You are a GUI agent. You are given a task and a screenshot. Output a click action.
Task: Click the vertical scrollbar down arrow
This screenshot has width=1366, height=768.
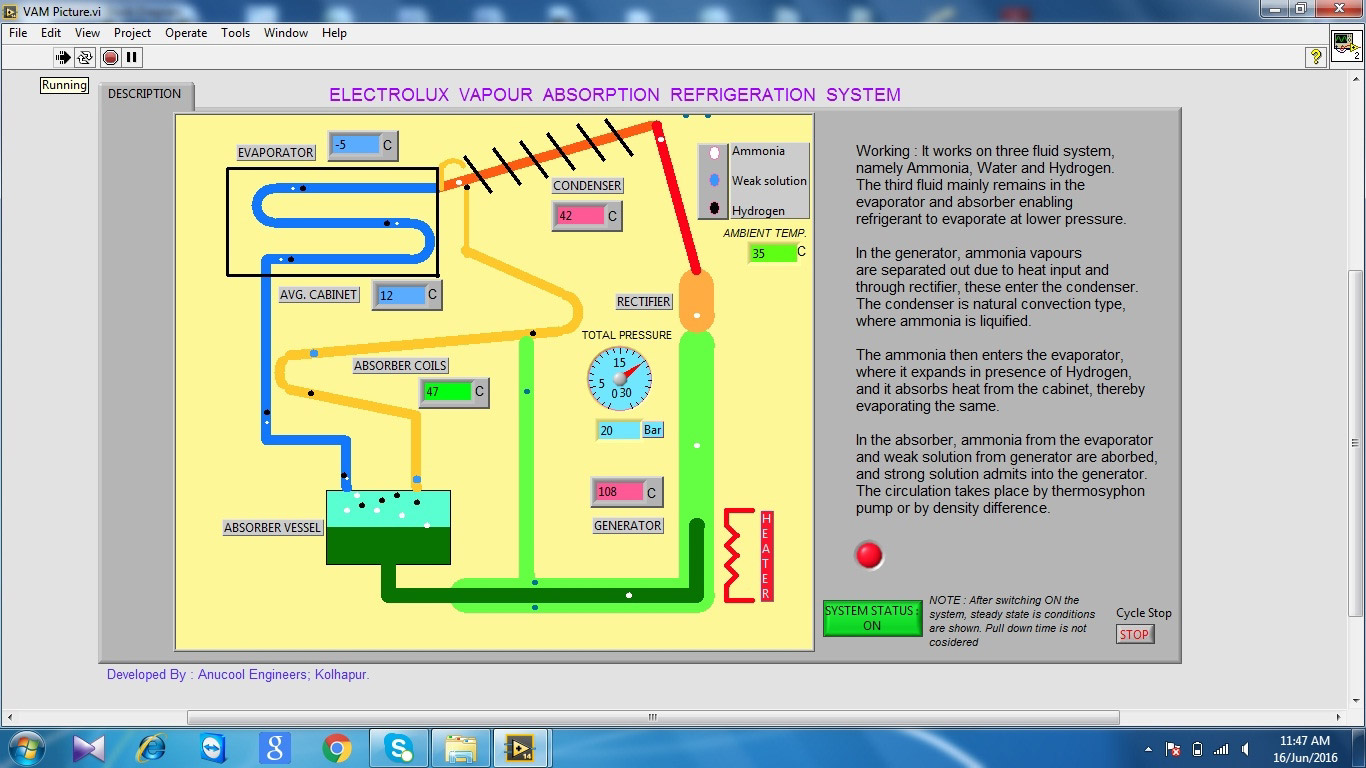tap(1357, 702)
